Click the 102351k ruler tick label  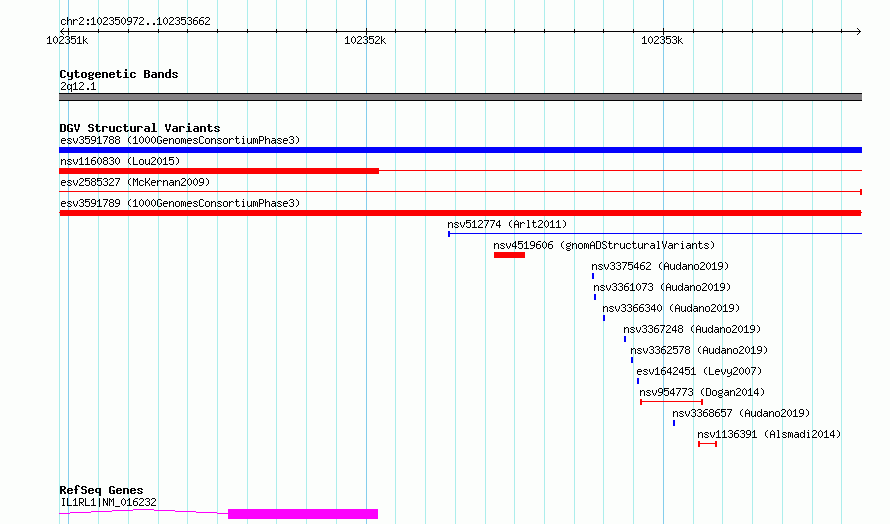[x=67, y=40]
